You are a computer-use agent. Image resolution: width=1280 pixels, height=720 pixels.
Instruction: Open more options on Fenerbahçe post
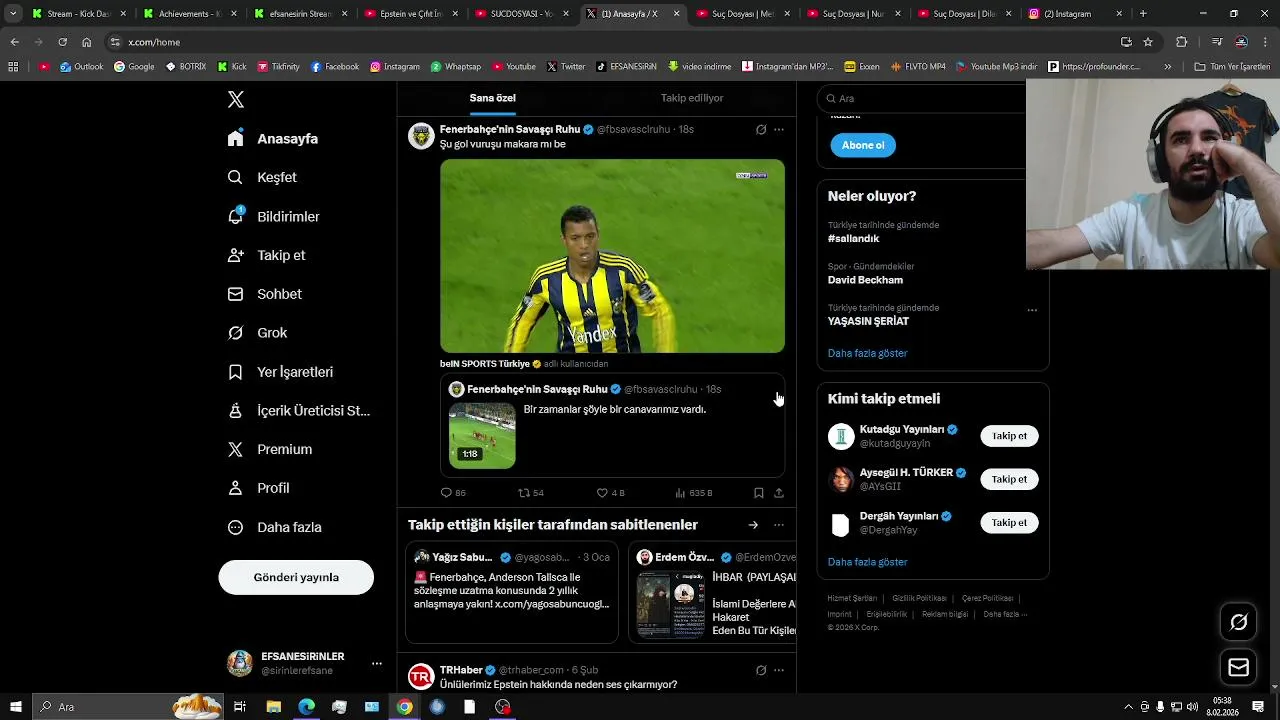779,130
